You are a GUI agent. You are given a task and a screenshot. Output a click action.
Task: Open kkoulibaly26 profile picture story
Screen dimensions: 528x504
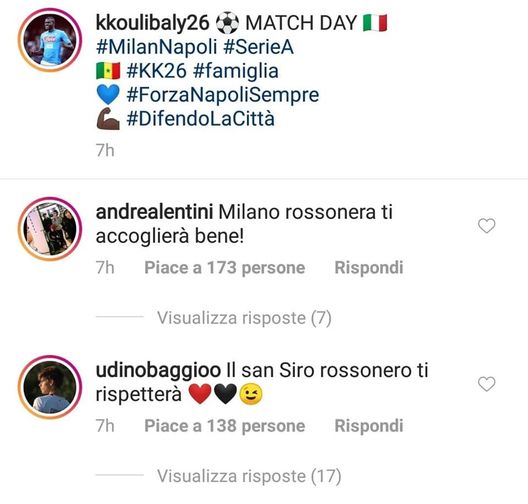tap(50, 40)
